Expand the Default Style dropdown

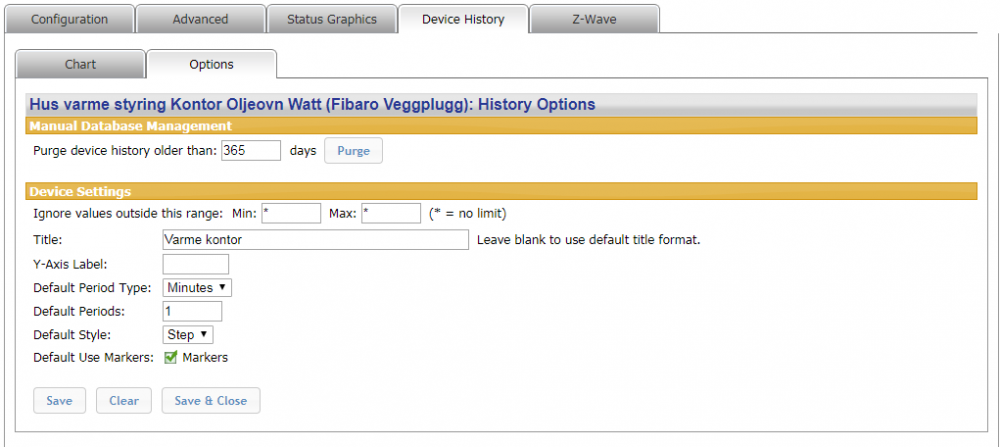[188, 335]
